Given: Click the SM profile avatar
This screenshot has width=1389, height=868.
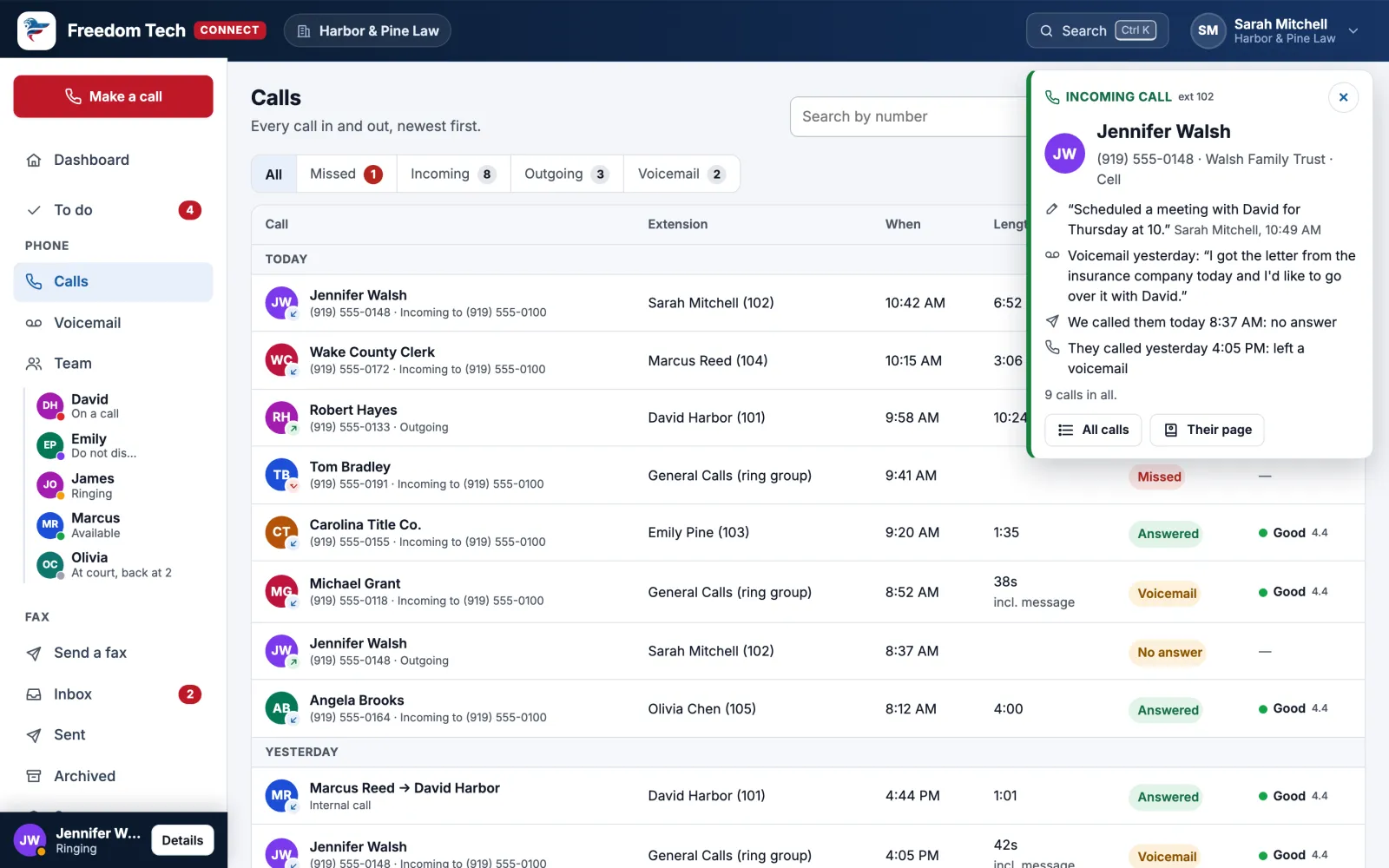Looking at the screenshot, I should 1208,30.
